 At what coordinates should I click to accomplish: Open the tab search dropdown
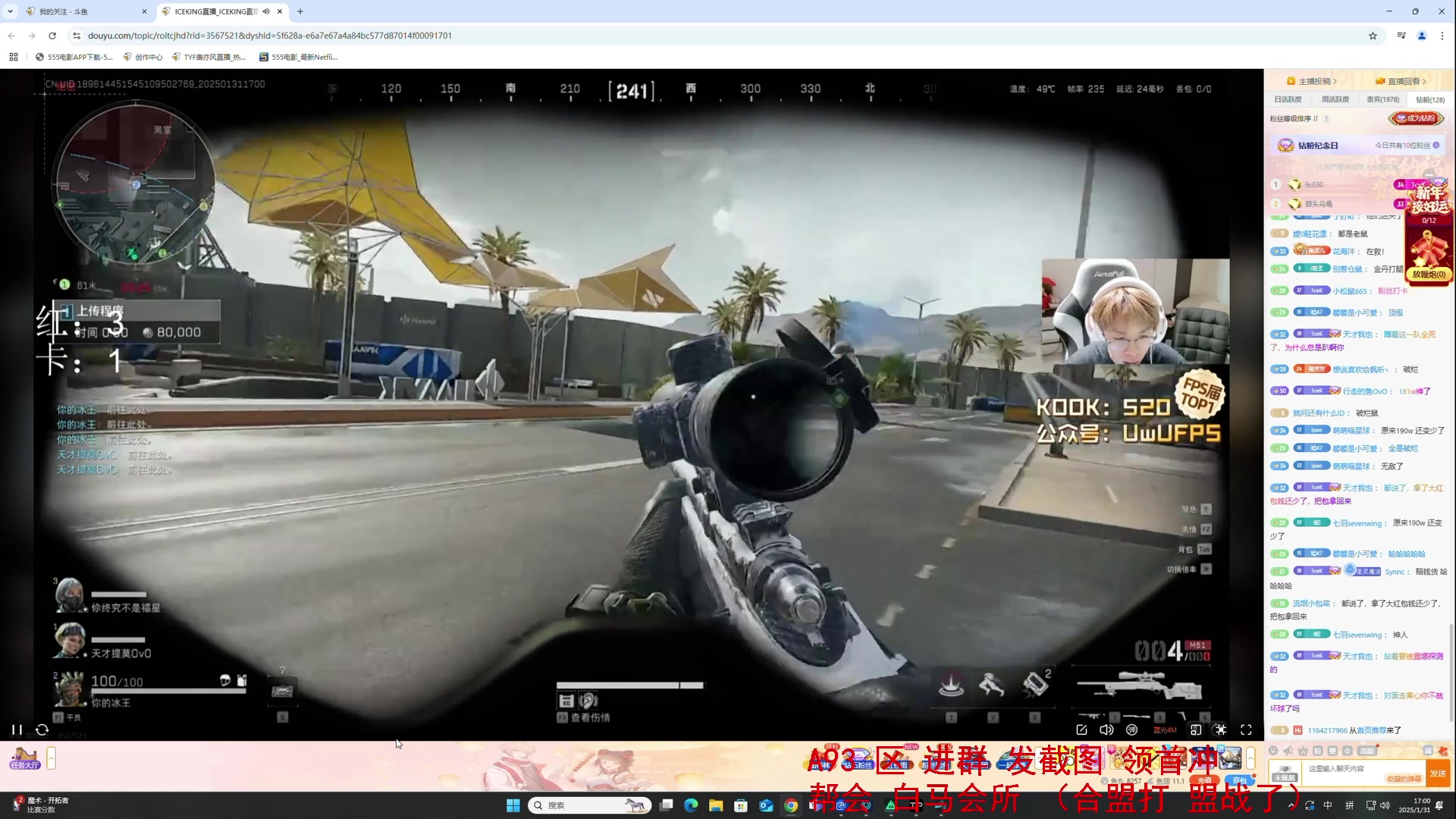[x=10, y=11]
